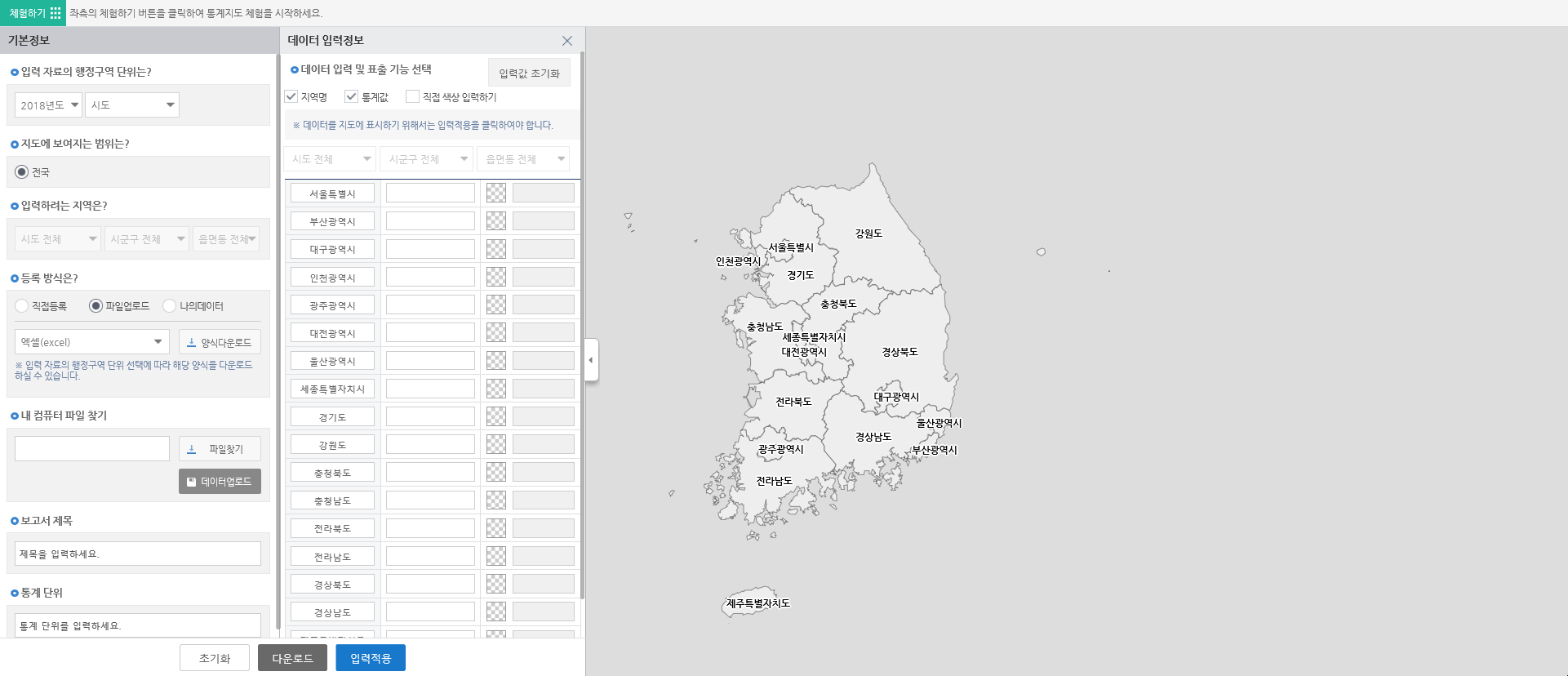This screenshot has width=1568, height=676.
Task: Click the download icon on 양식다운로드
Action: pyautogui.click(x=191, y=343)
